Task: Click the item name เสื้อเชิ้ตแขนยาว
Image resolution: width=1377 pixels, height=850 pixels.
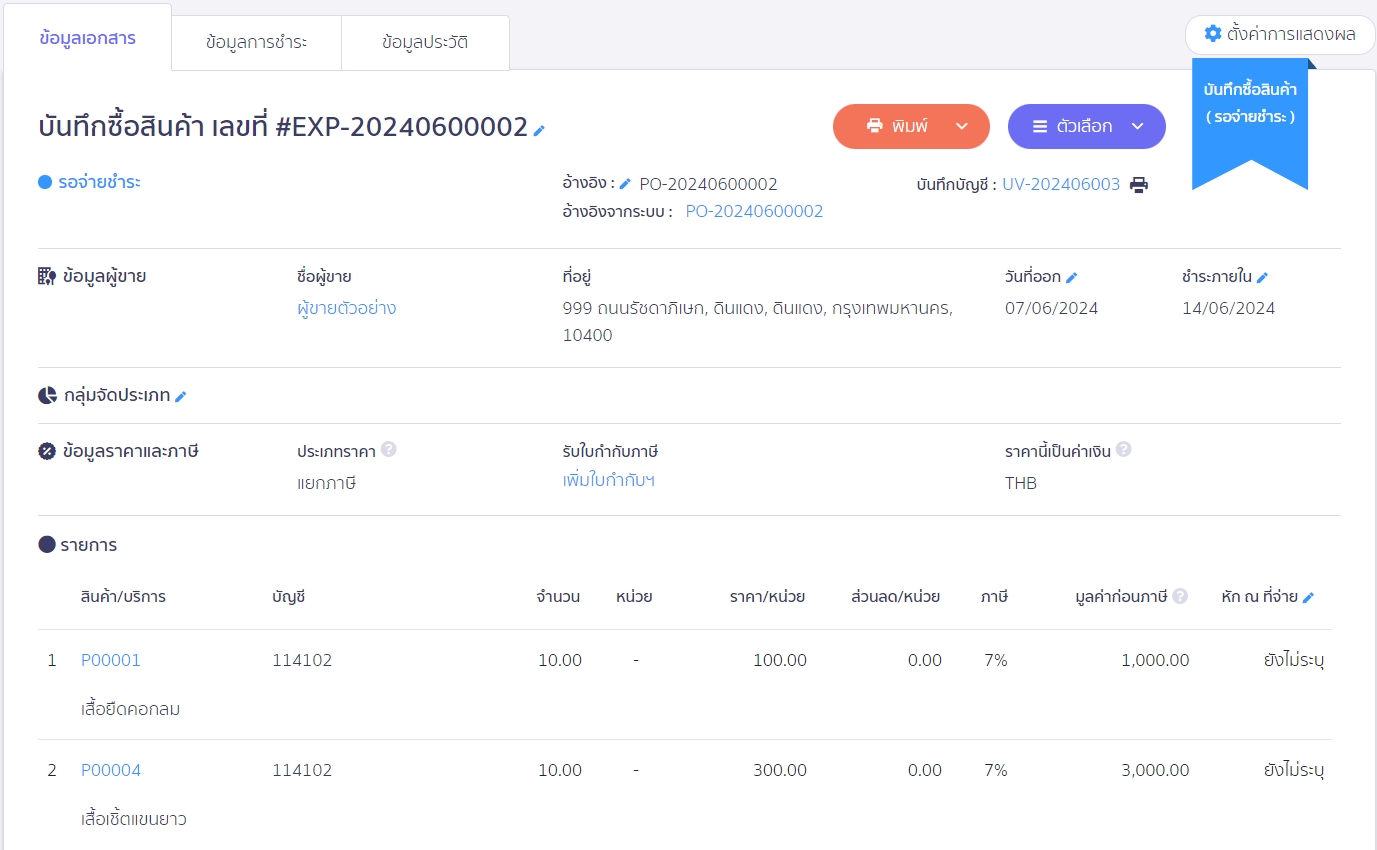Action: 134,819
